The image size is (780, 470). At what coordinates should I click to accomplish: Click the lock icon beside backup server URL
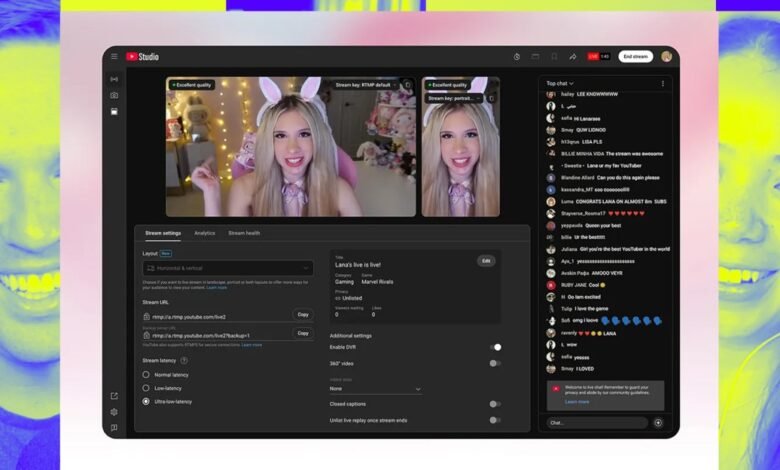point(146,335)
